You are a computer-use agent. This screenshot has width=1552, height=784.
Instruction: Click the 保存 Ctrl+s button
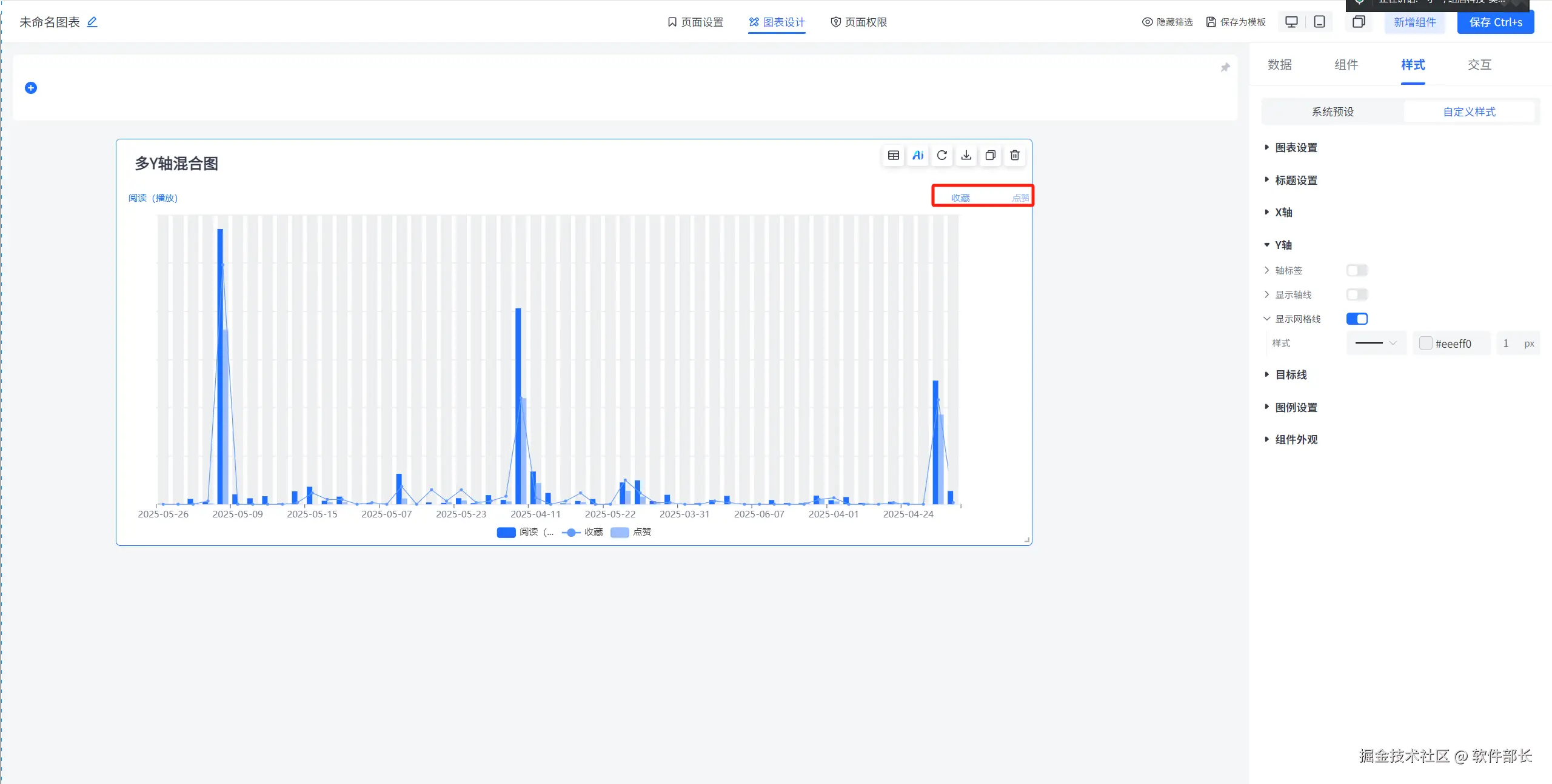[x=1495, y=22]
